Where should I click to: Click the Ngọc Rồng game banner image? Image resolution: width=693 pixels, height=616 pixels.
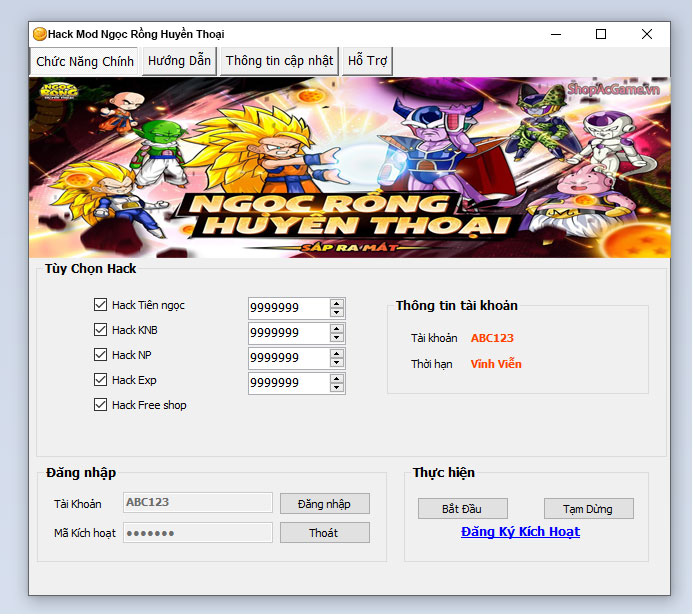[x=350, y=167]
